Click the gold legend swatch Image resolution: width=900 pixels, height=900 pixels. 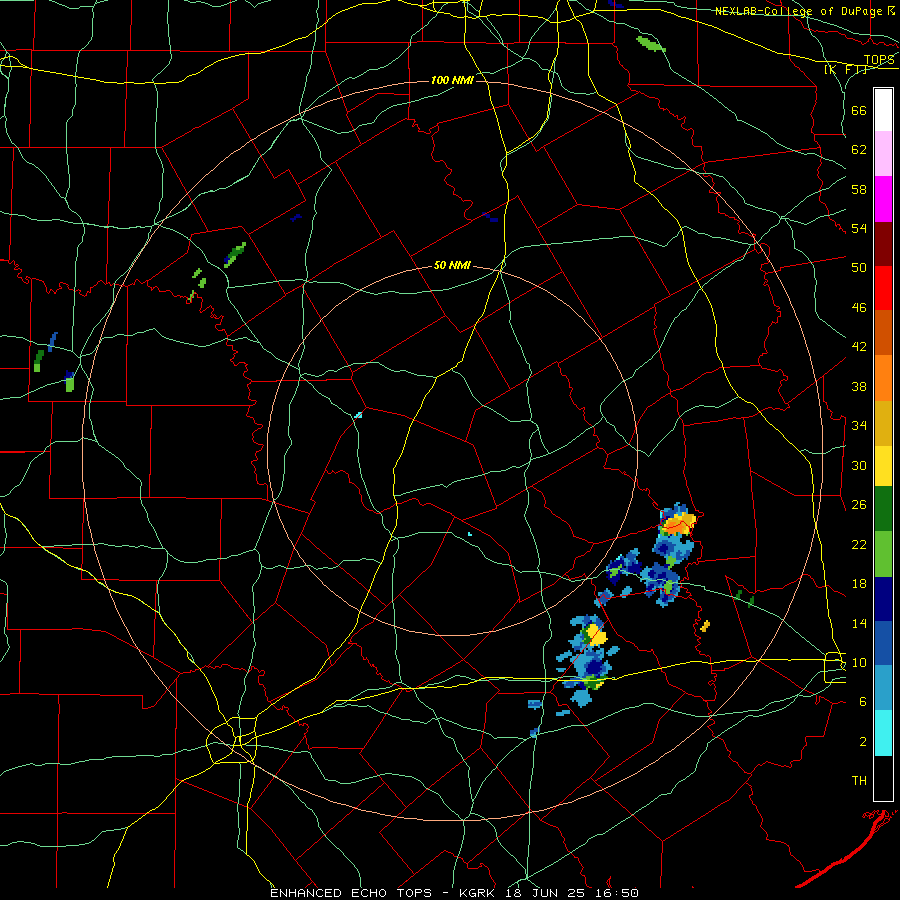pos(883,423)
